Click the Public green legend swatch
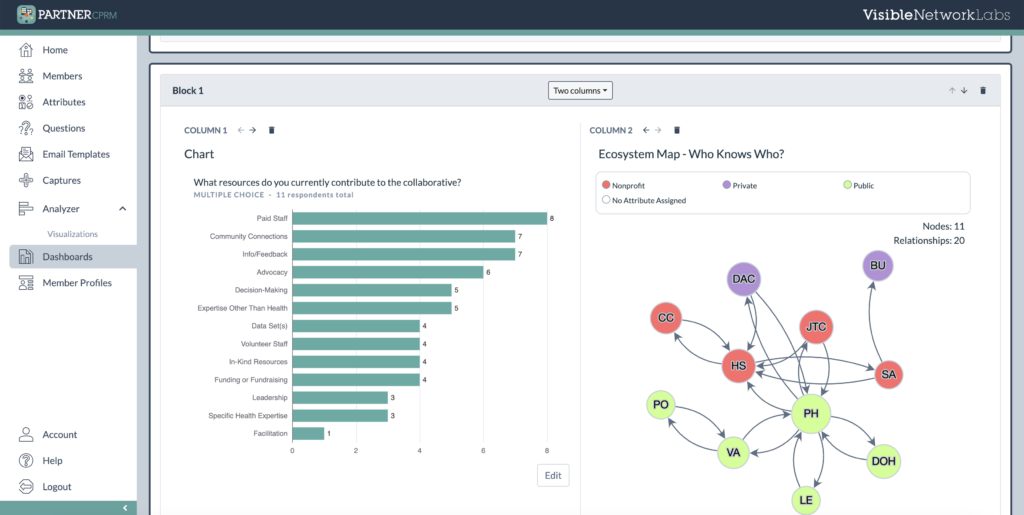1024x515 pixels. pos(847,185)
